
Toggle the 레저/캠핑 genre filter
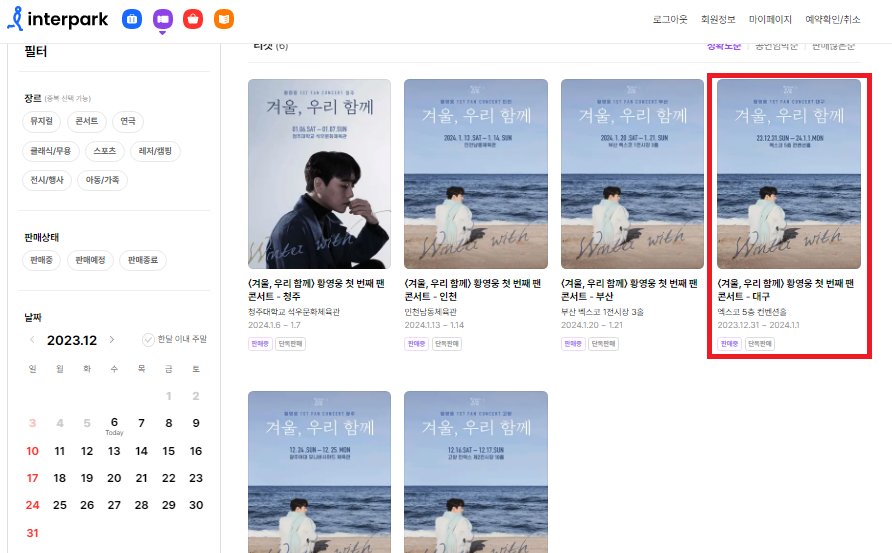(x=155, y=151)
